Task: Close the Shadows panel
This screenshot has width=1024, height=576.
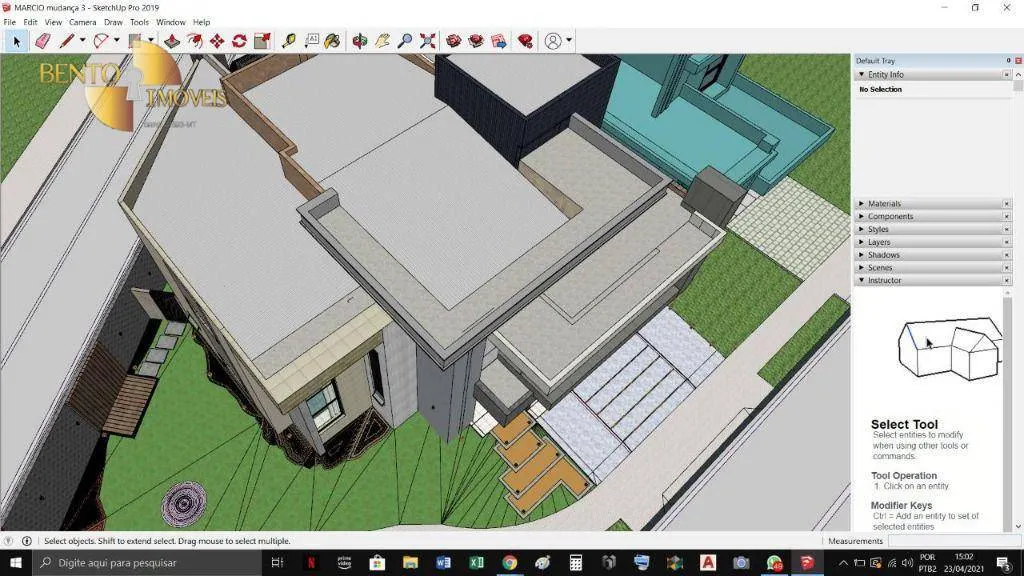Action: pos(1006,255)
